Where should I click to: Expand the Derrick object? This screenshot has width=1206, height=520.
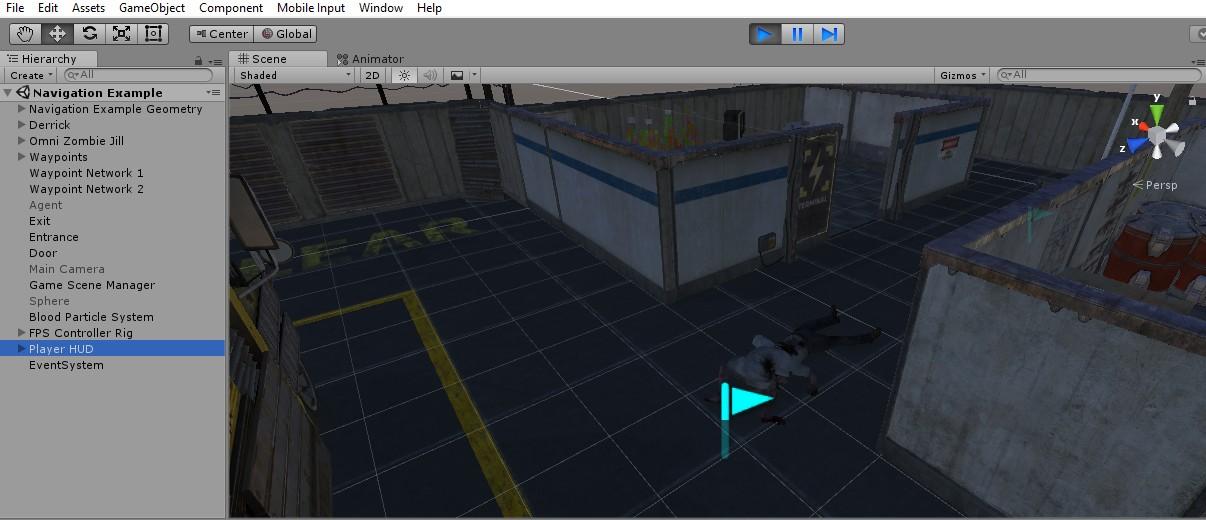coord(22,125)
